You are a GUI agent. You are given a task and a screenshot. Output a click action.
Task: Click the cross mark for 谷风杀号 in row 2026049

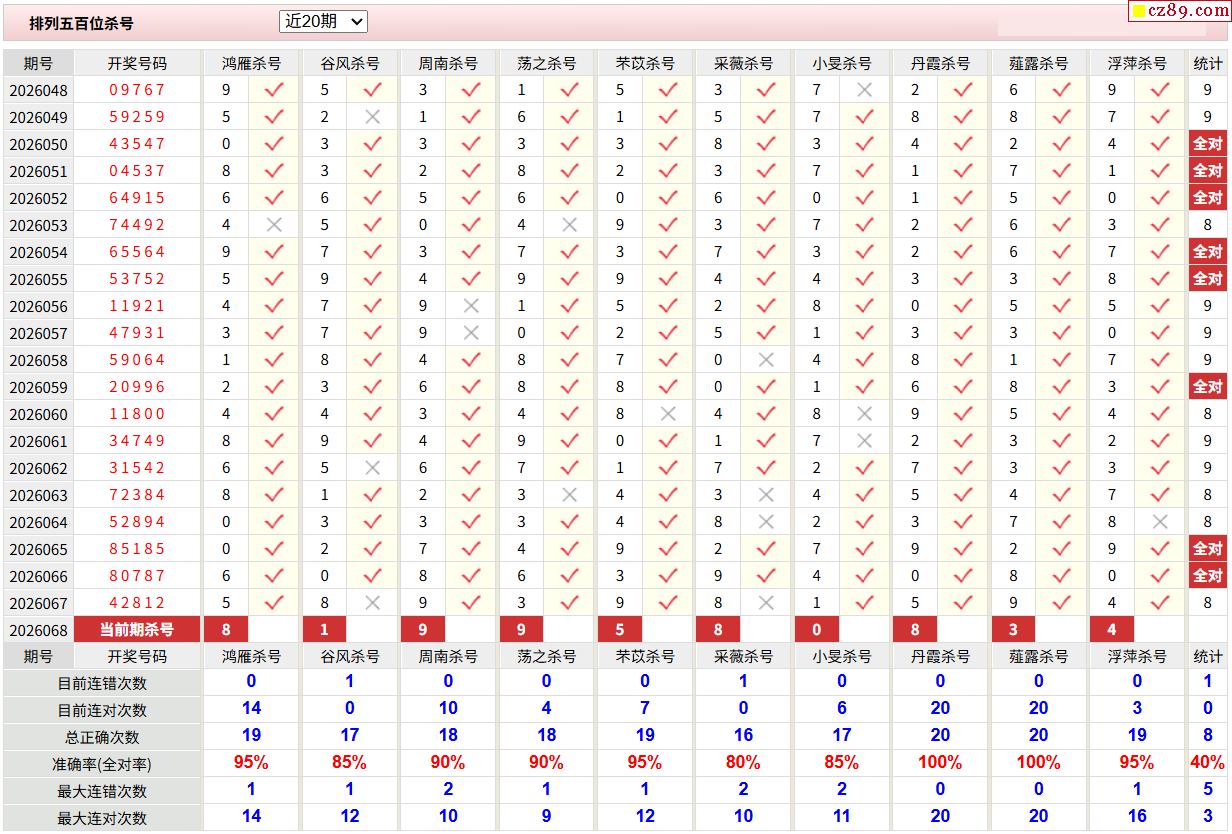tap(373, 116)
